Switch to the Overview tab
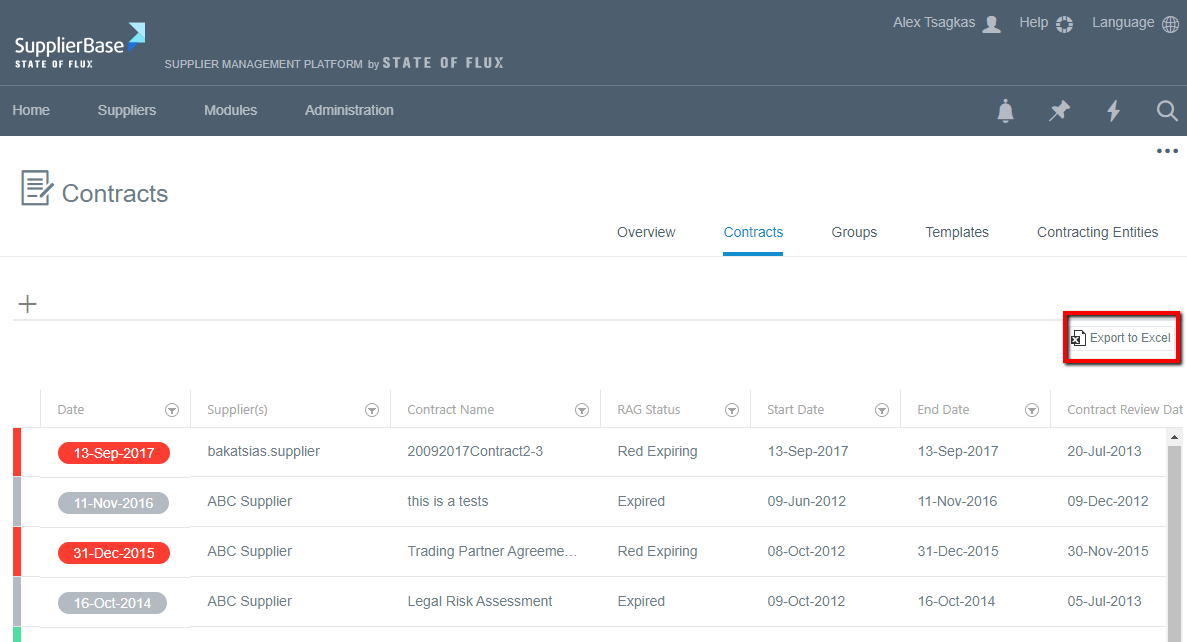 [x=646, y=232]
